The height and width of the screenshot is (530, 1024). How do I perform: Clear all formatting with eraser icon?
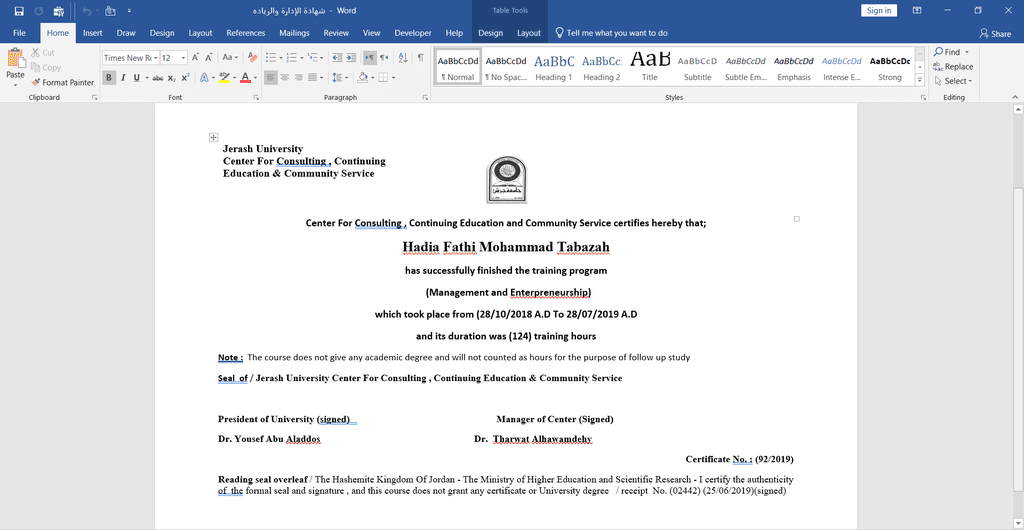(x=253, y=58)
